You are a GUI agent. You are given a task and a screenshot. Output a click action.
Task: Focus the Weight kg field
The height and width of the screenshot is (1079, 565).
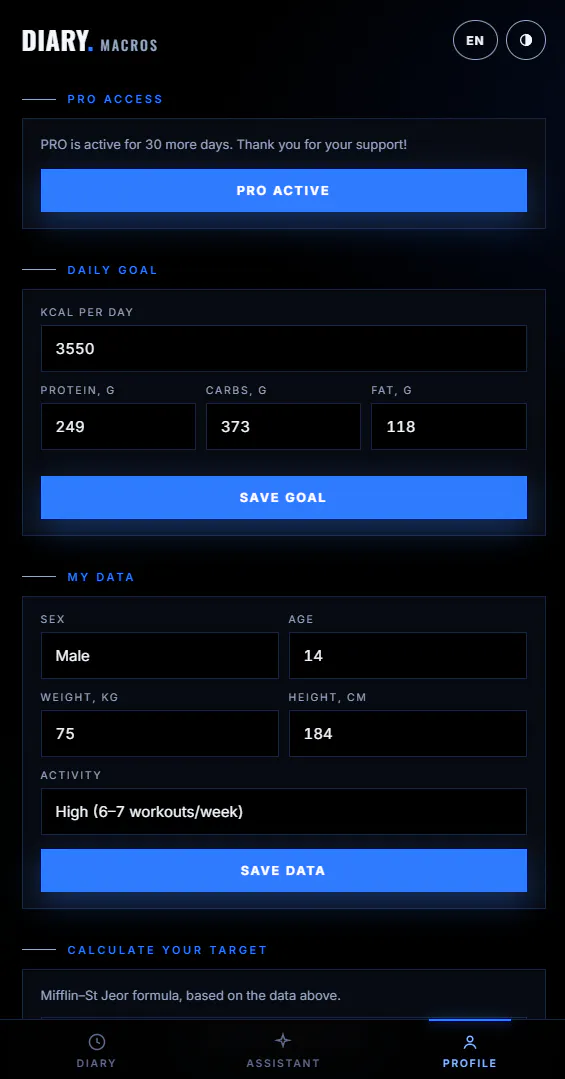pos(160,734)
